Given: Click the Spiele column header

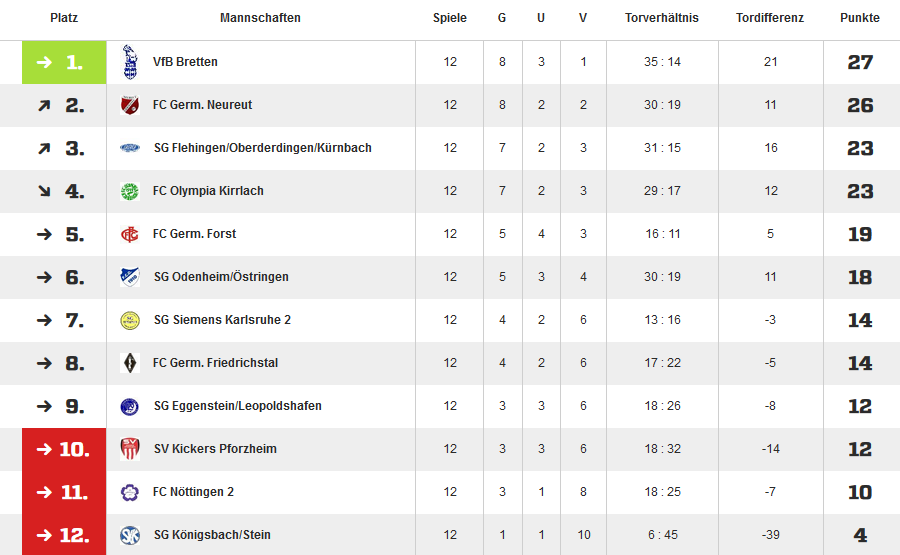Looking at the screenshot, I should (449, 18).
